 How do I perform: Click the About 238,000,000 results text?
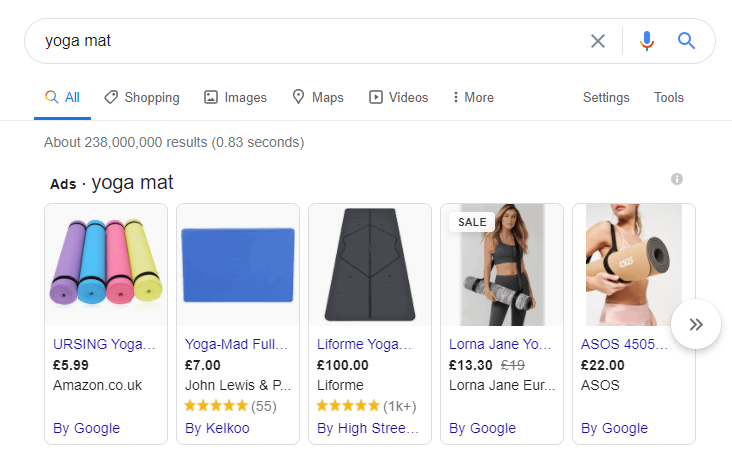click(174, 142)
